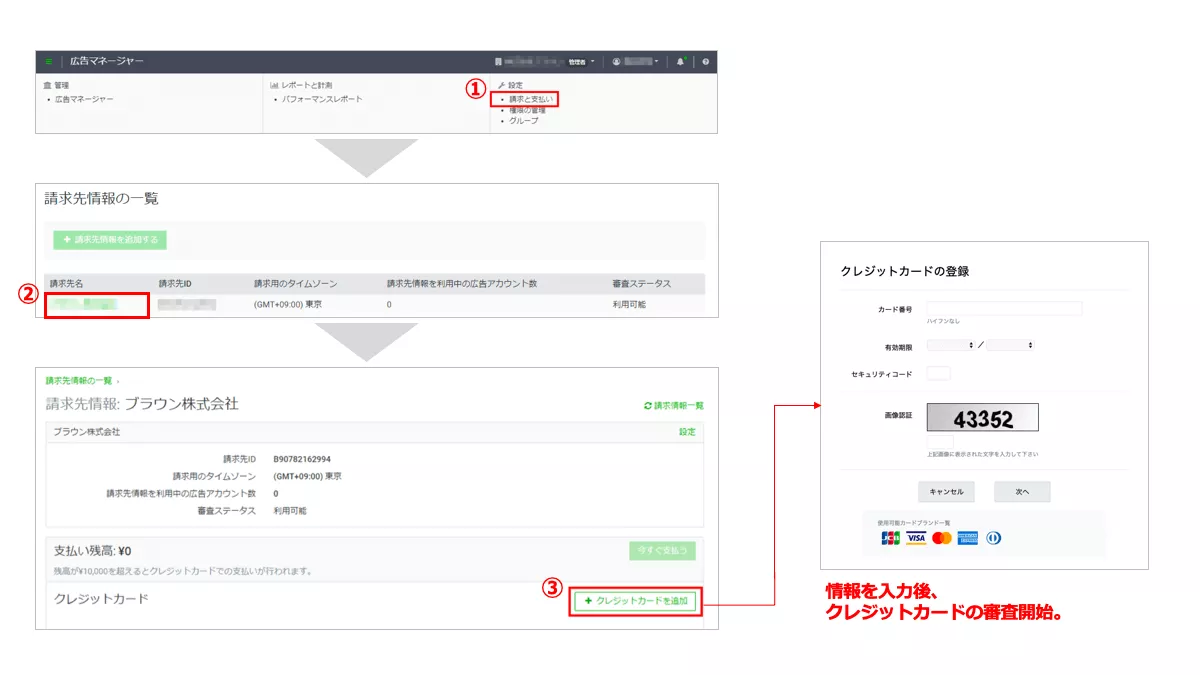The width and height of the screenshot is (1200, 675).
Task: Open the expiry month dropdown
Action: click(951, 345)
